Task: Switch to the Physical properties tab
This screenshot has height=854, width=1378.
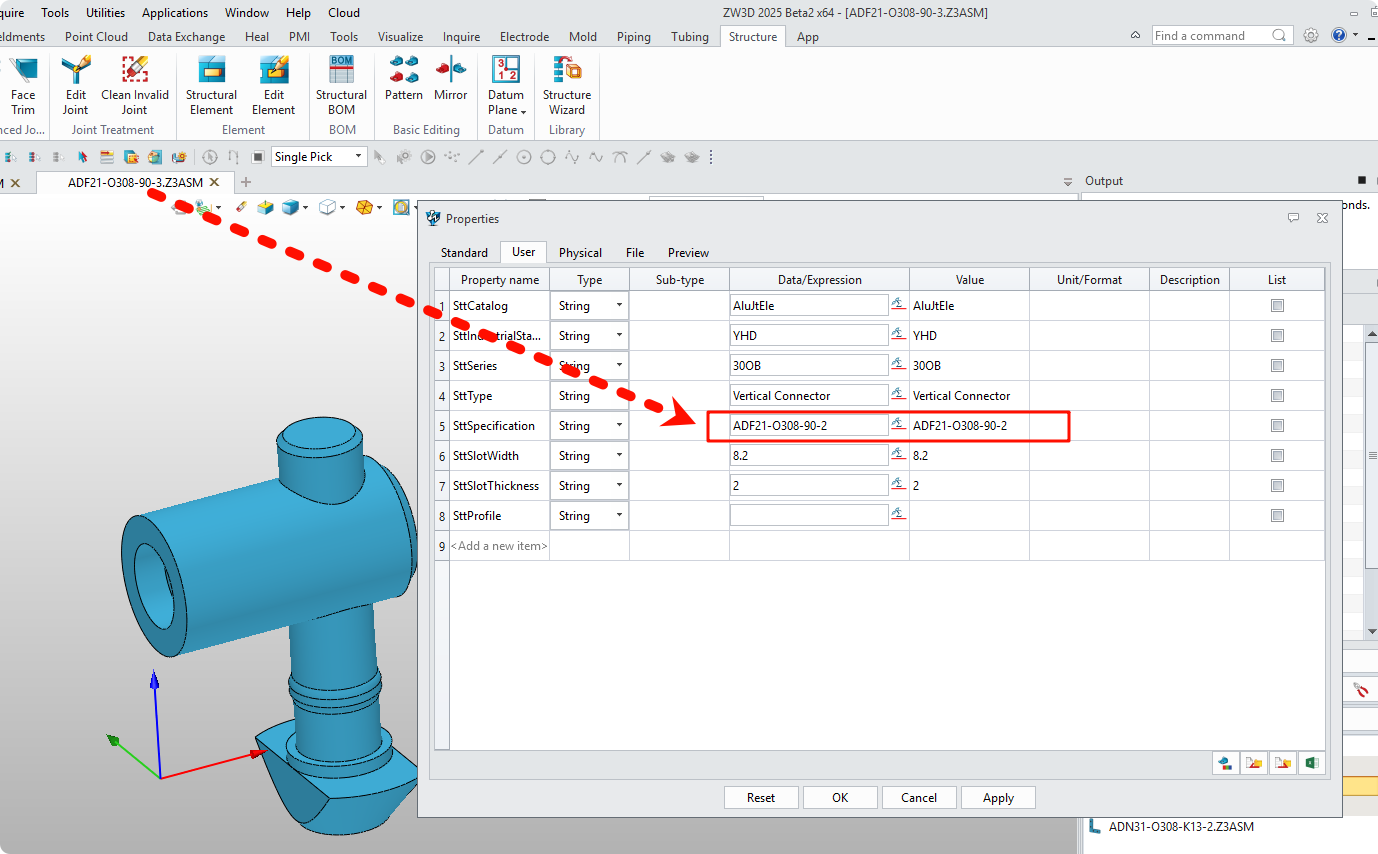Action: [x=580, y=253]
